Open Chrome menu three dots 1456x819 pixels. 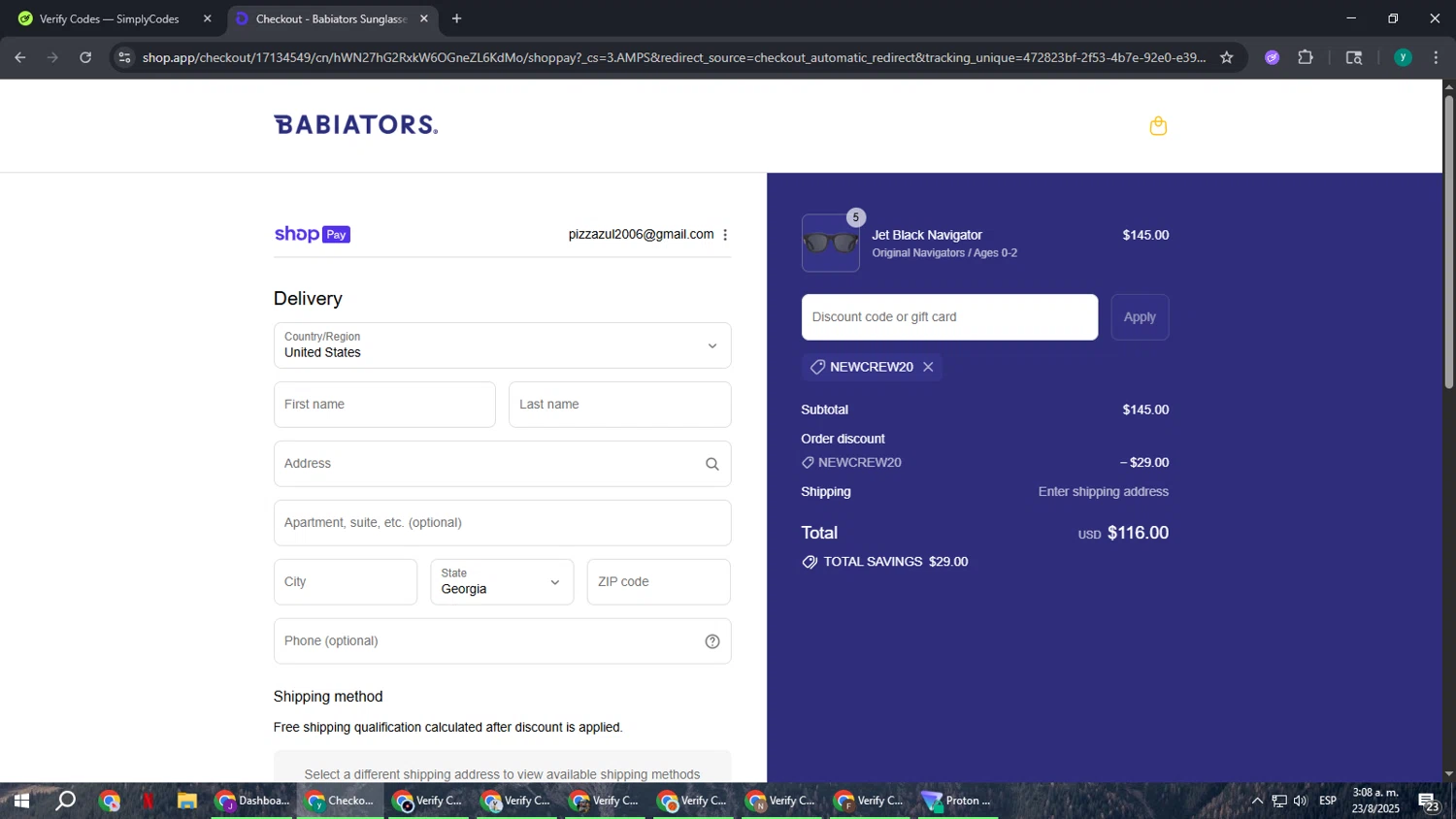coord(1436,57)
